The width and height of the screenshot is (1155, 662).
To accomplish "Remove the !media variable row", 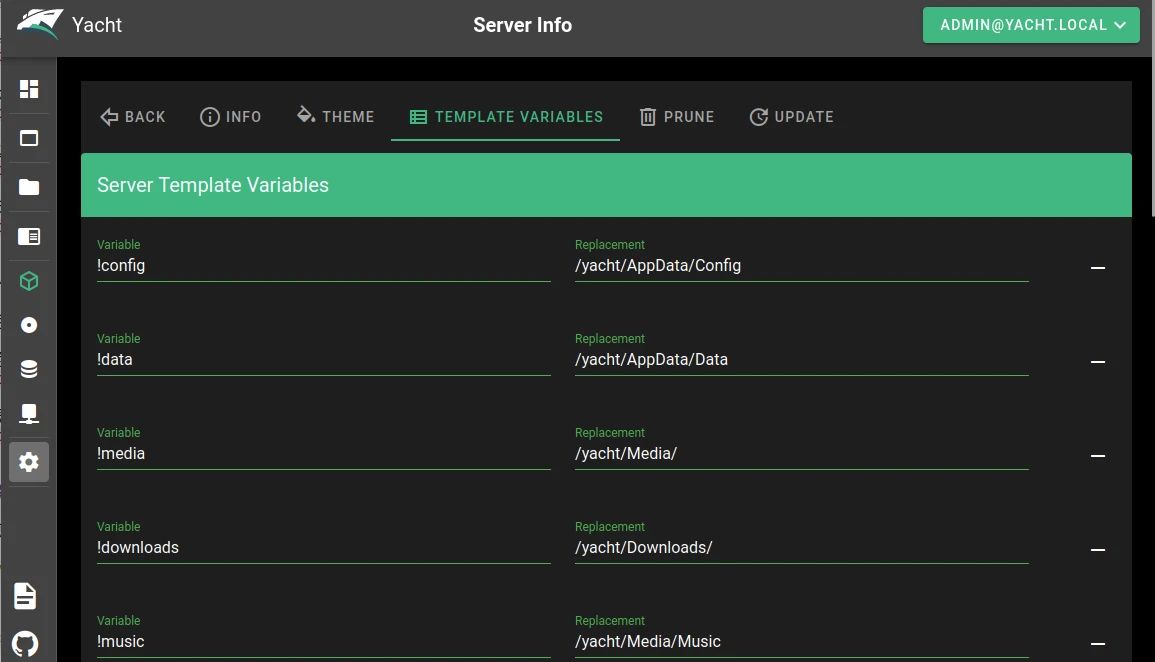I will [x=1097, y=456].
